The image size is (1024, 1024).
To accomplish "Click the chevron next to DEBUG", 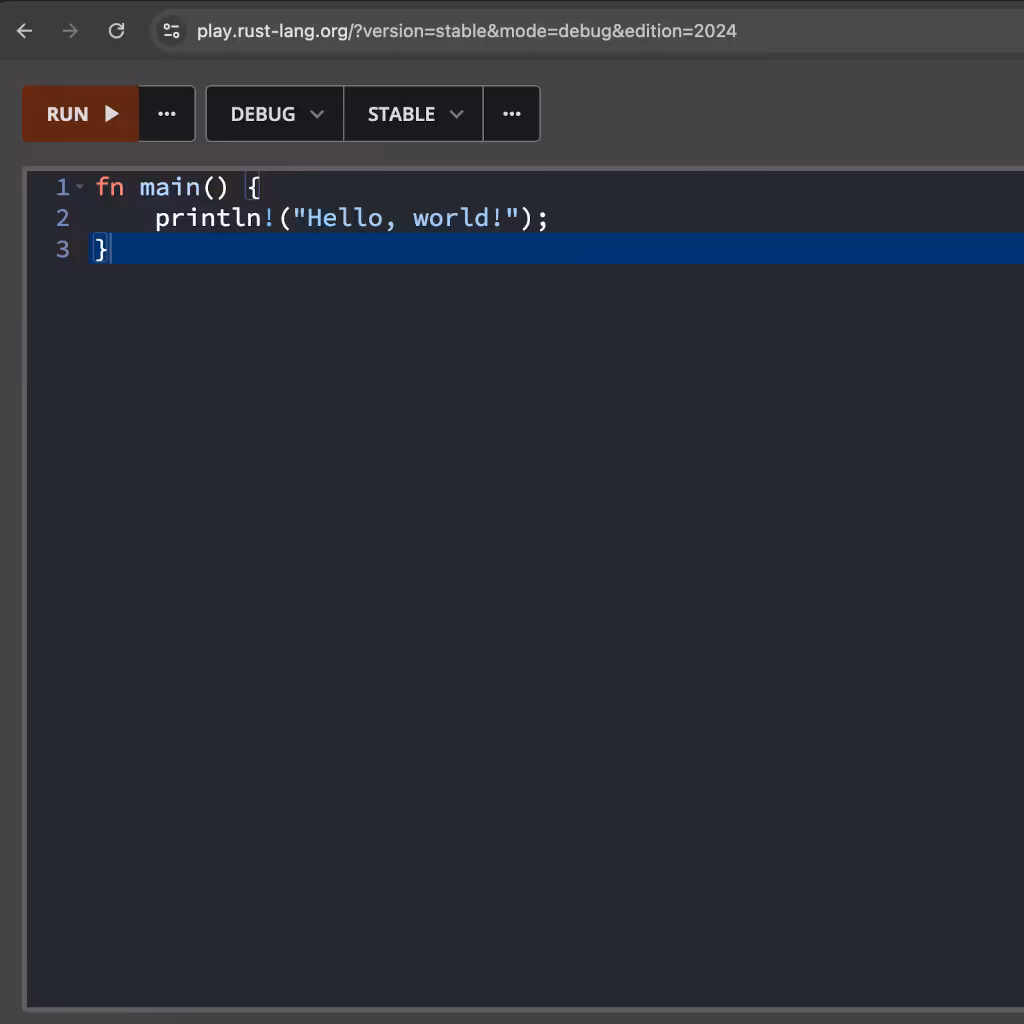I will point(317,114).
